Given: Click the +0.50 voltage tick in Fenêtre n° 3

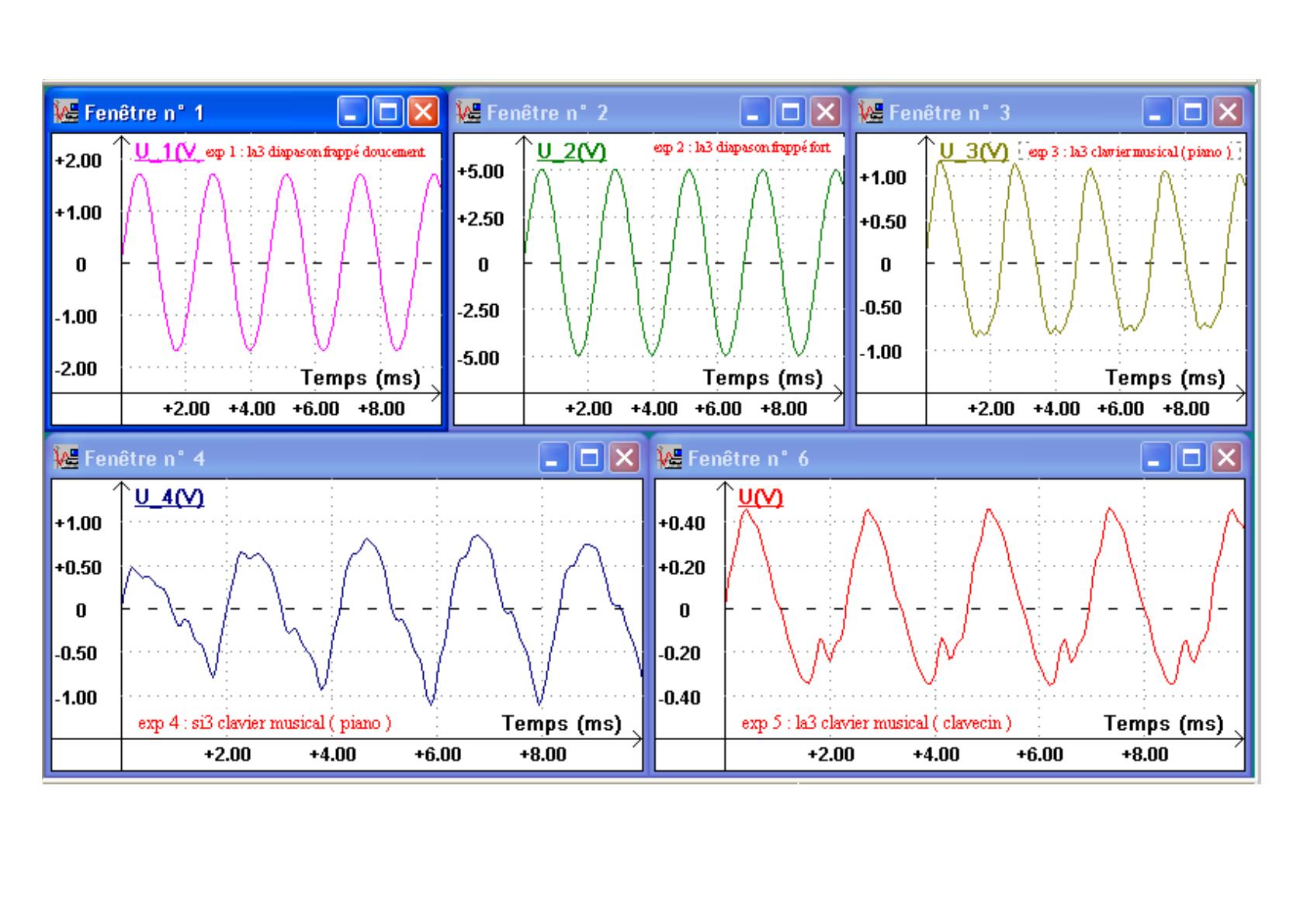Looking at the screenshot, I should (x=883, y=222).
